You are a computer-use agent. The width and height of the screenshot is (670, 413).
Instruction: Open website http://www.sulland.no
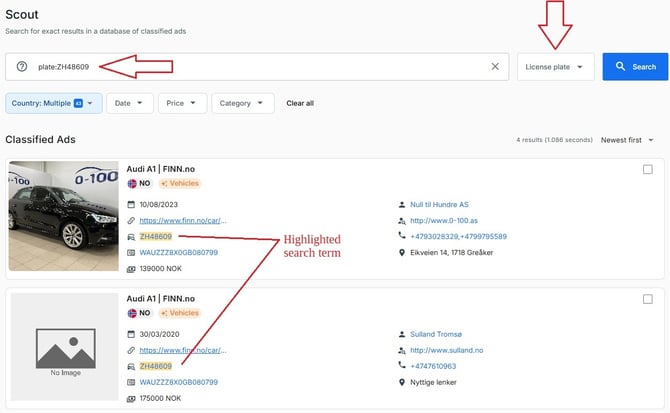pos(447,350)
